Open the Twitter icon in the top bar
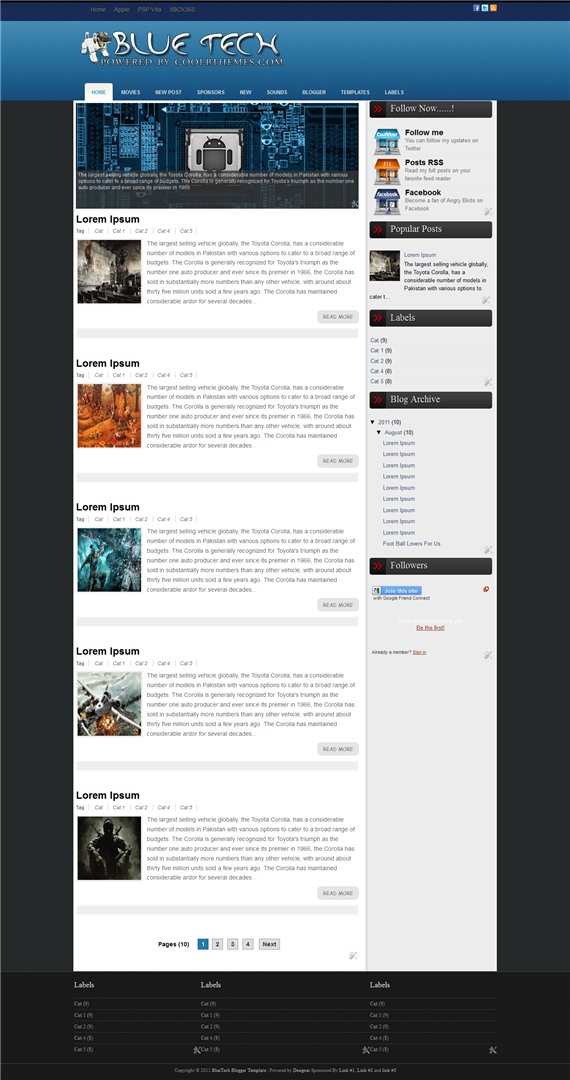570x1080 pixels. [485, 8]
